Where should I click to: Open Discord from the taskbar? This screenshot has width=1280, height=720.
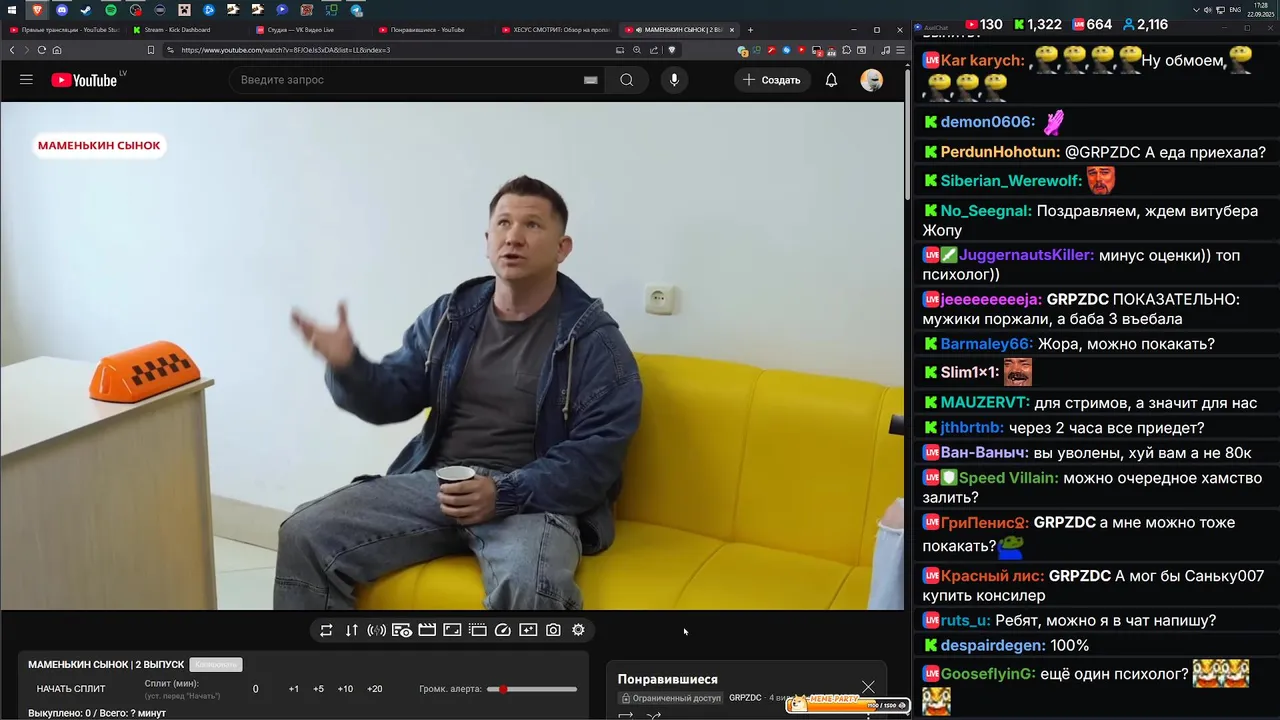(x=62, y=10)
